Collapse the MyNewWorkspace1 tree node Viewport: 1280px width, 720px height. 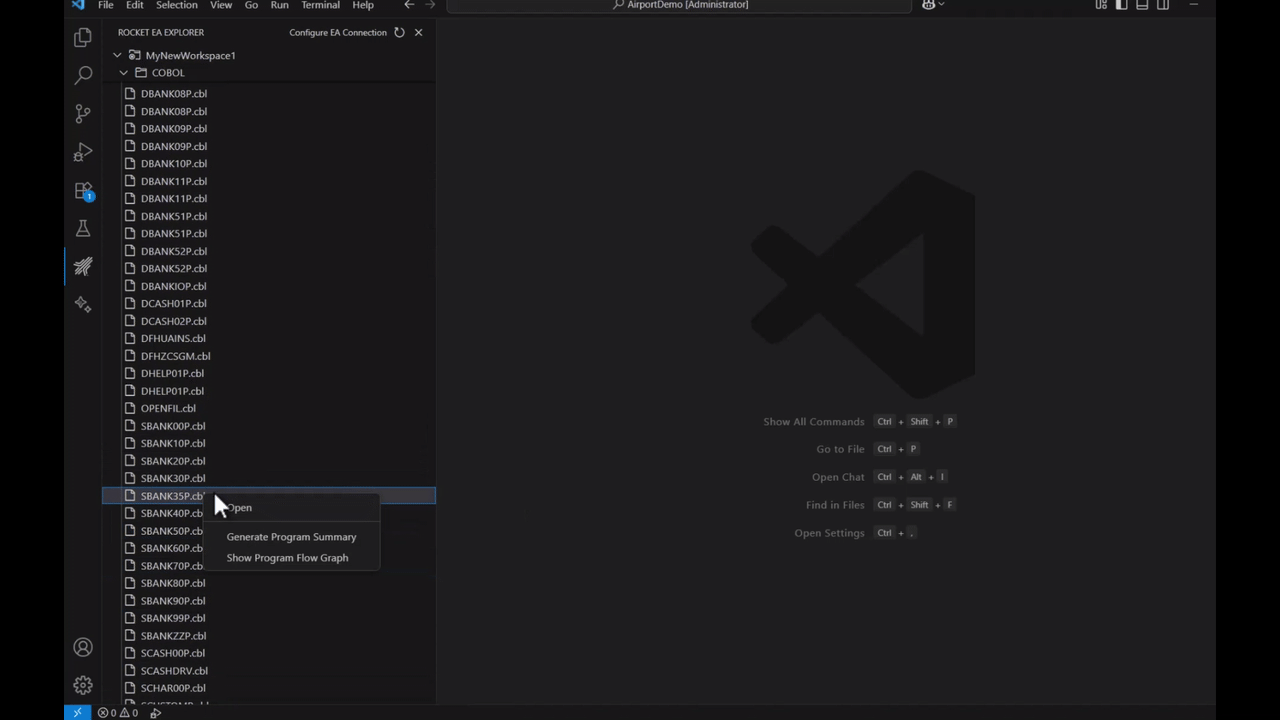(117, 55)
